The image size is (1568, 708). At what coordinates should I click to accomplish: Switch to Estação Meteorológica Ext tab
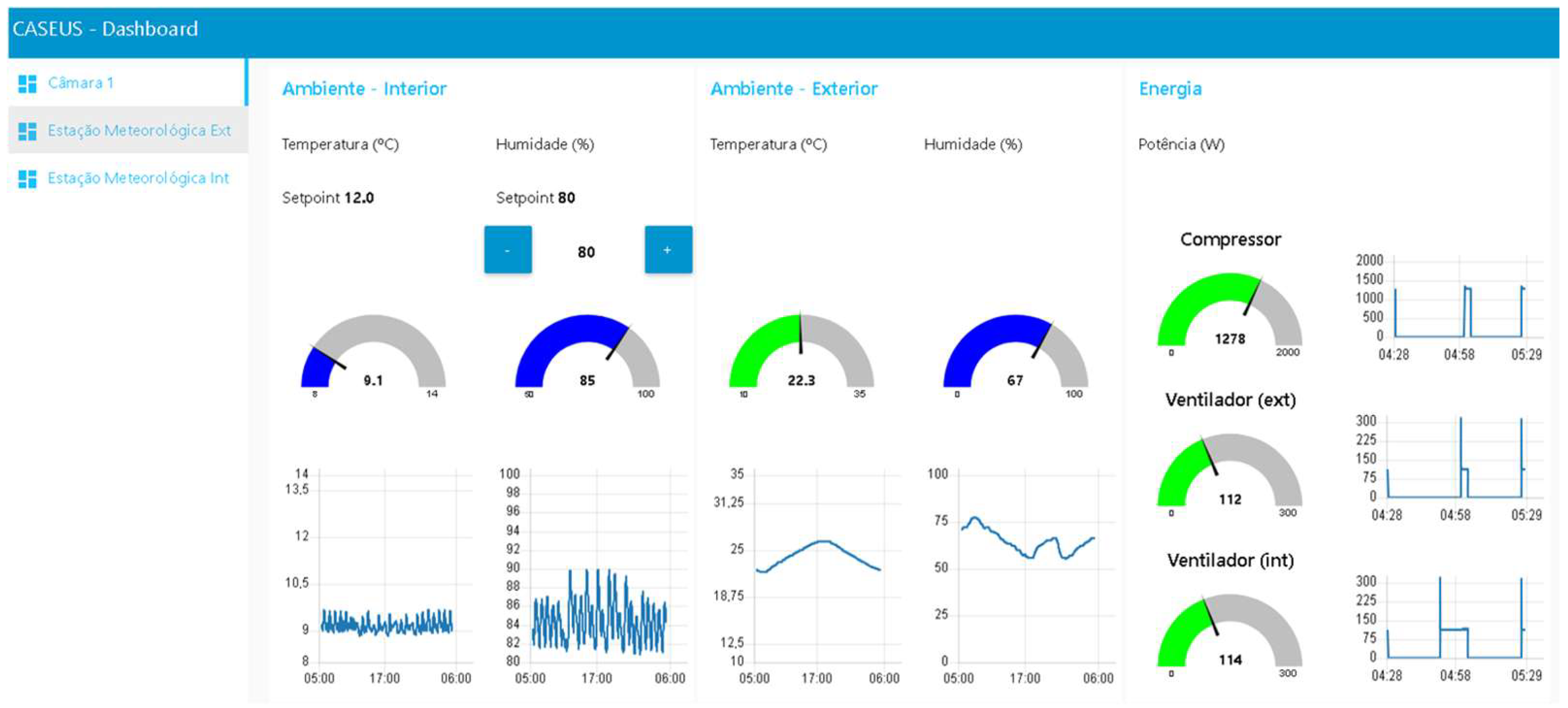(x=139, y=131)
